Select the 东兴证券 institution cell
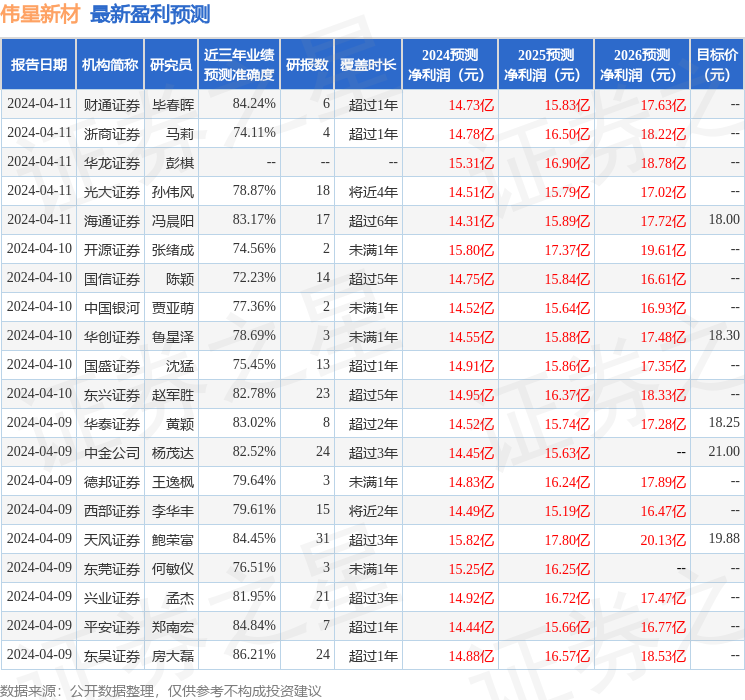 tap(112, 394)
